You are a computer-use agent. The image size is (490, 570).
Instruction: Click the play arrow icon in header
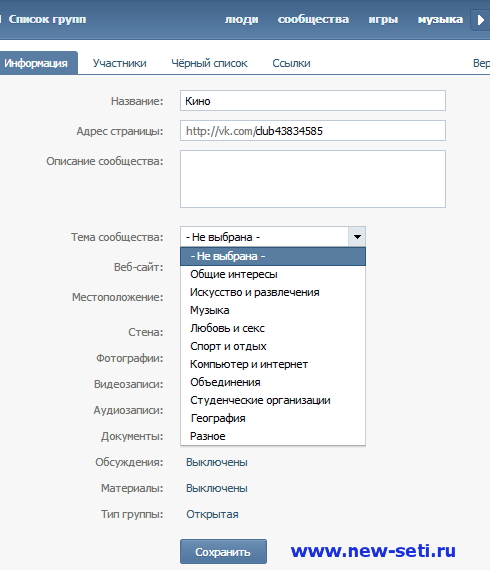[x=481, y=20]
